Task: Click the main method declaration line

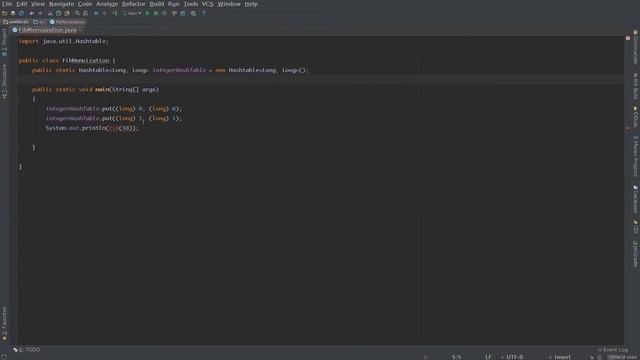Action: 96,89
